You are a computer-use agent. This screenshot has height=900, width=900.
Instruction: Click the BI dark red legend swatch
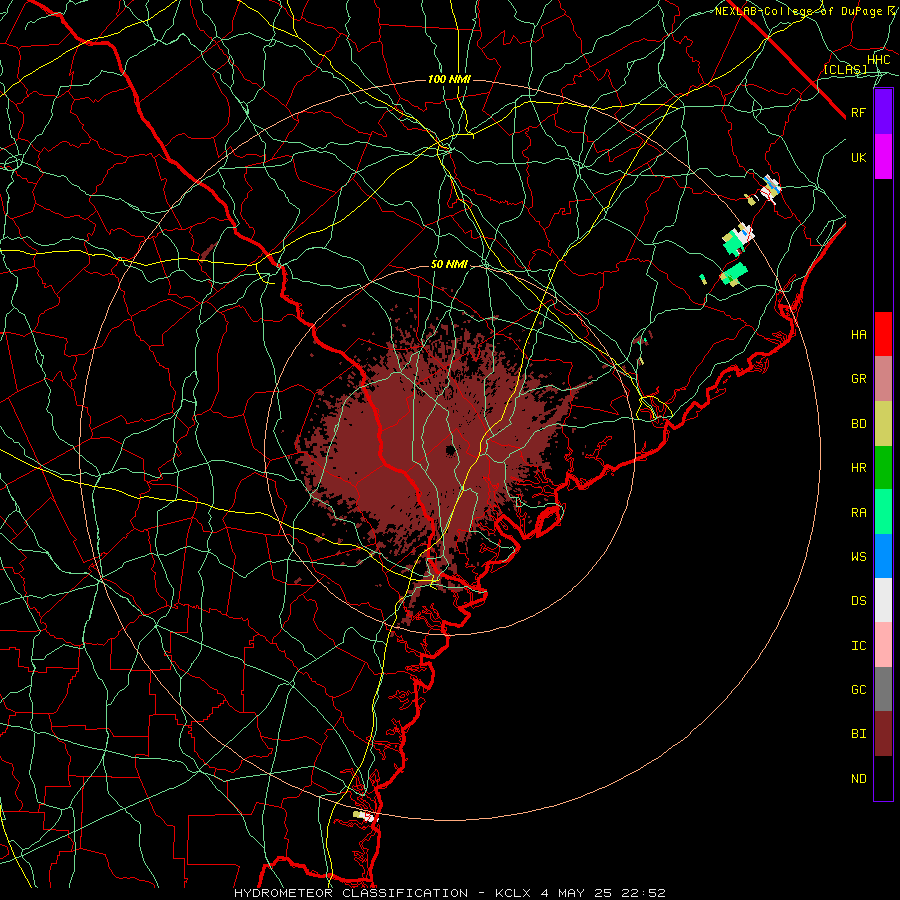click(x=883, y=734)
